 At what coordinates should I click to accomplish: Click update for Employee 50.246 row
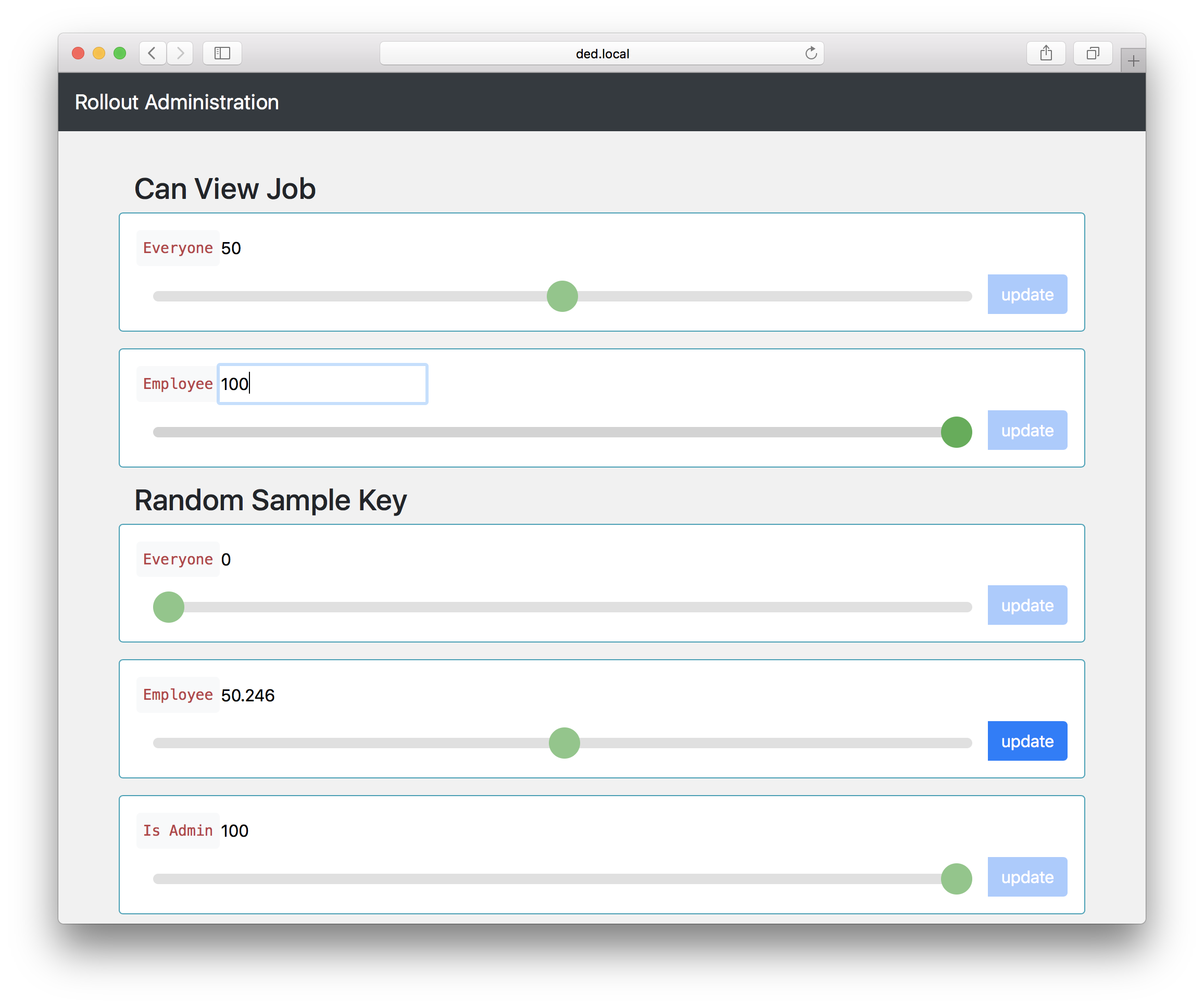pyautogui.click(x=1027, y=741)
